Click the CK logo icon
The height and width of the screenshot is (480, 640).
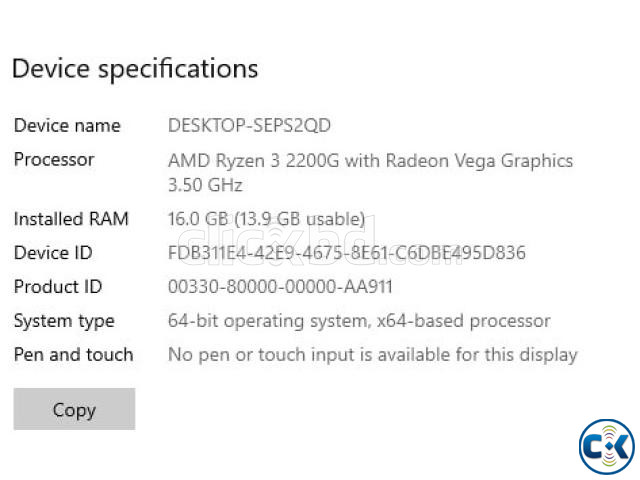click(607, 446)
